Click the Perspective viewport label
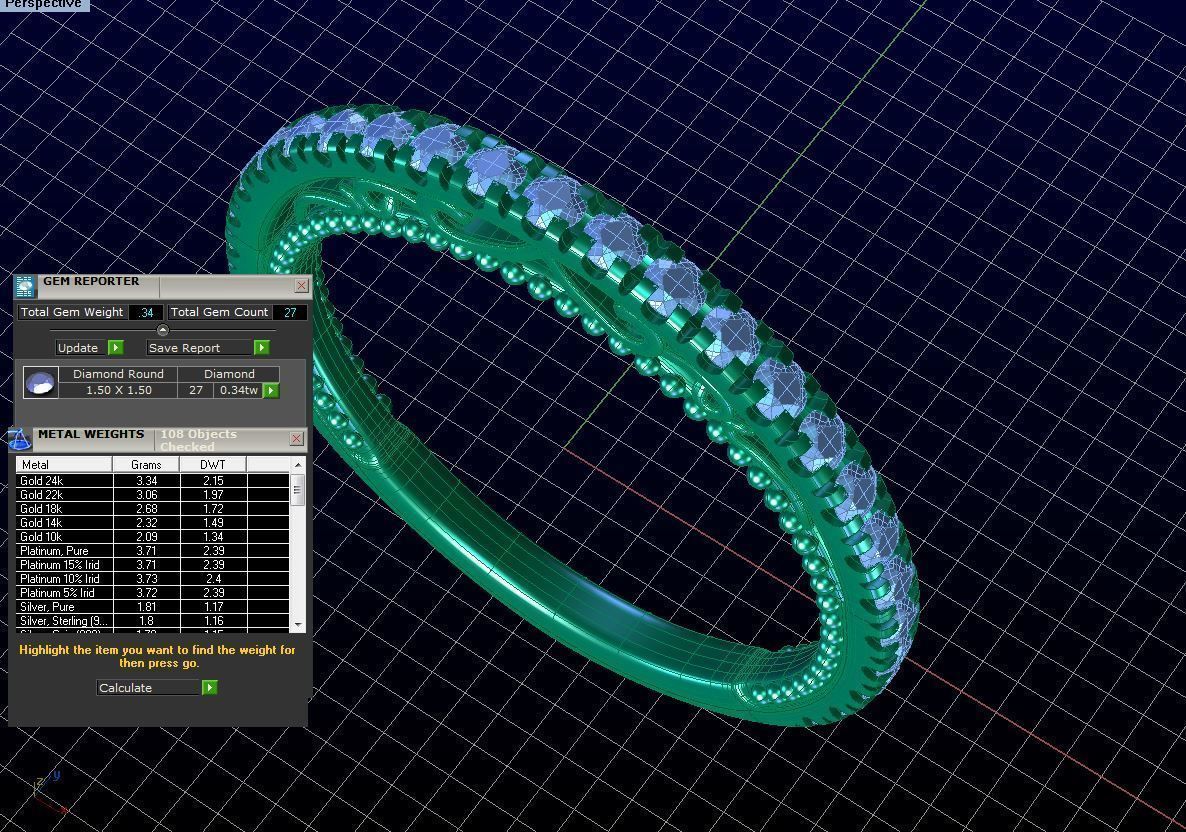The width and height of the screenshot is (1186, 832). [43, 5]
